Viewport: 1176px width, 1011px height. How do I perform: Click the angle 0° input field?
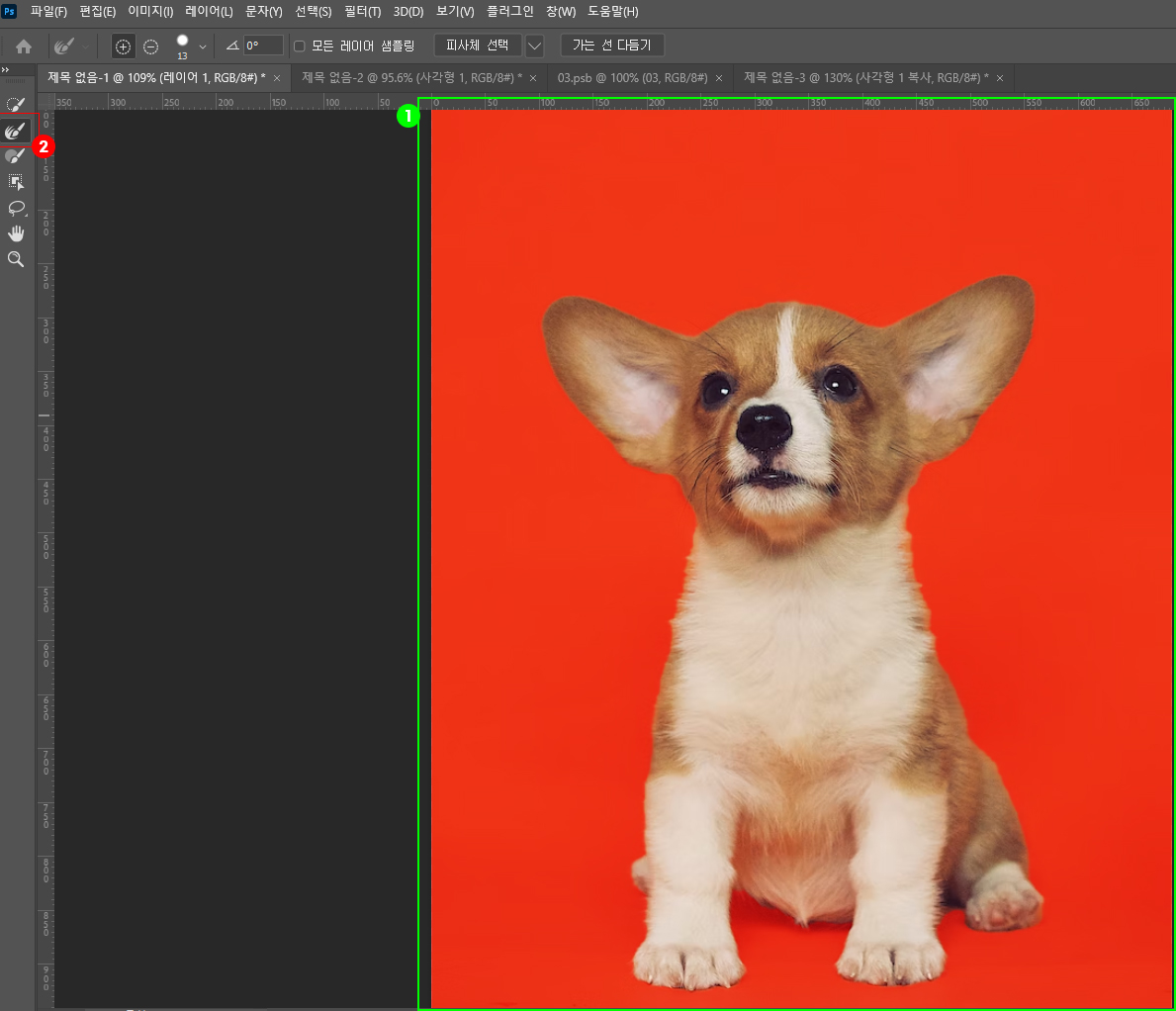click(263, 46)
